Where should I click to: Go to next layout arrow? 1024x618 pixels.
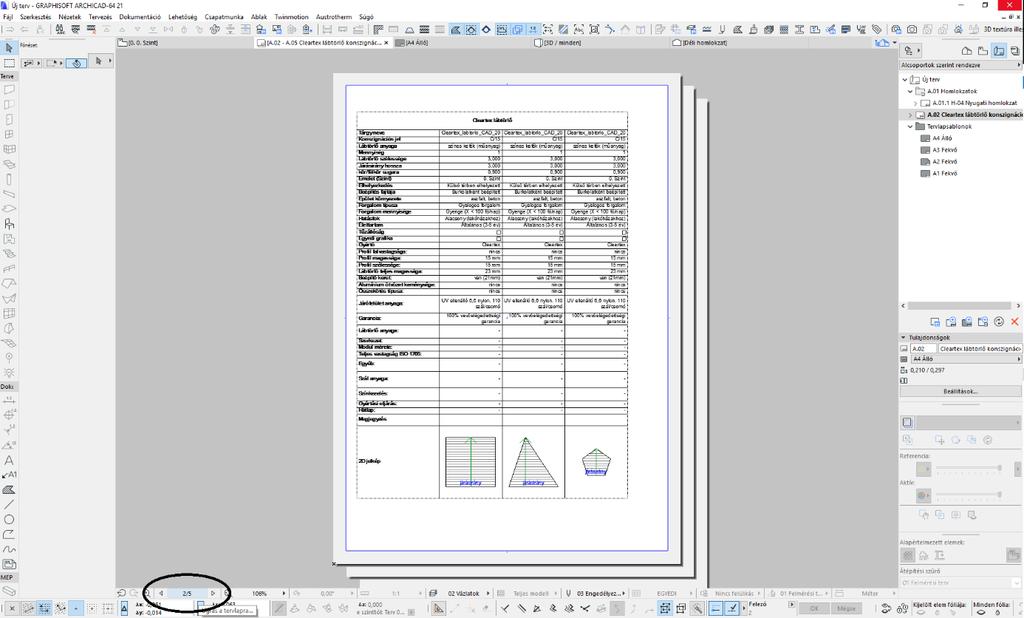pyautogui.click(x=213, y=593)
